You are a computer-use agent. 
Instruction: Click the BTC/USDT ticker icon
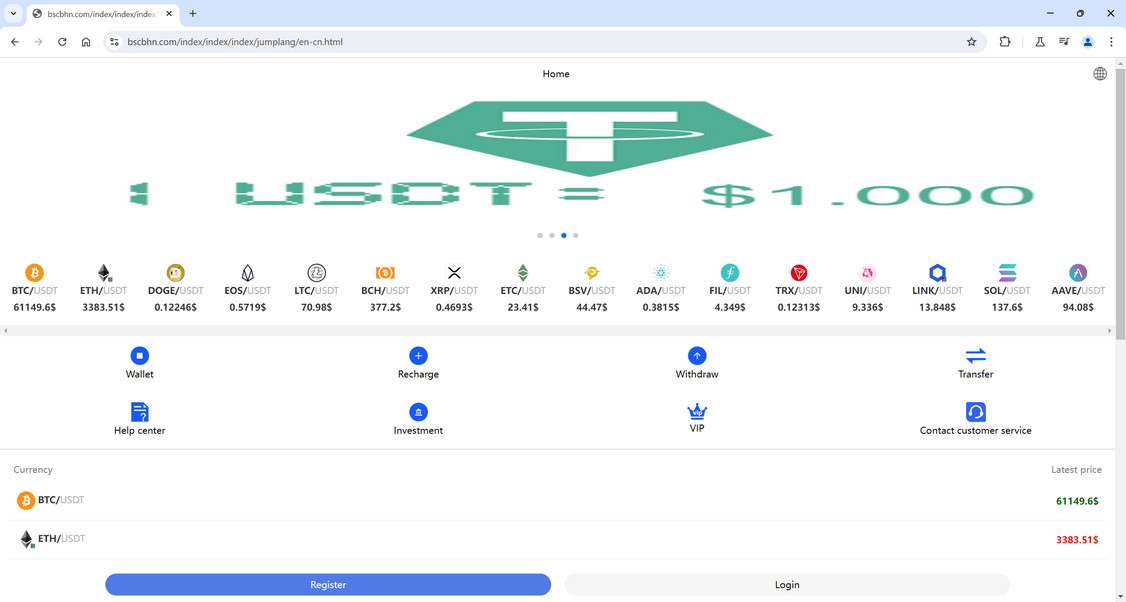(x=33, y=271)
